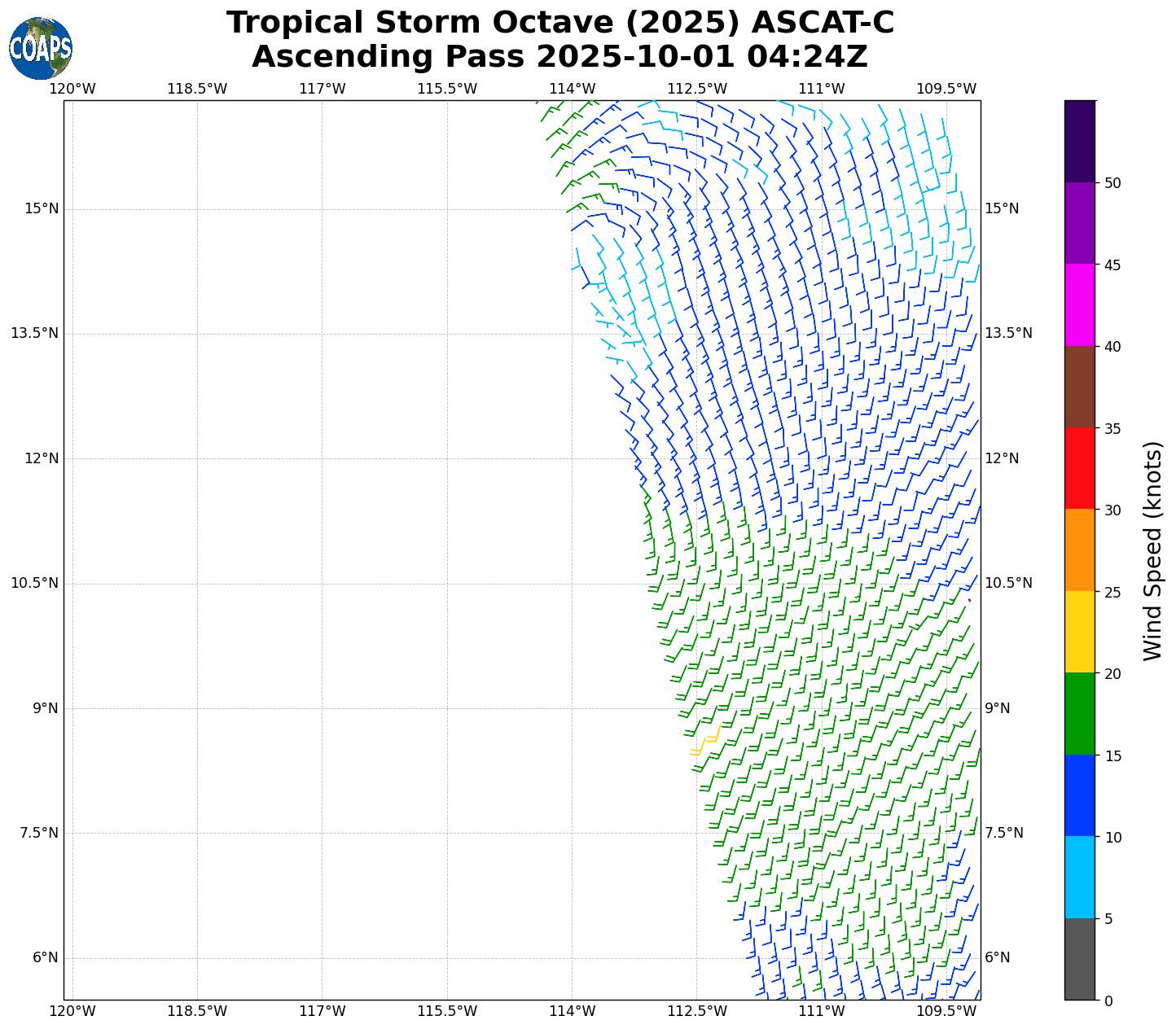Select the magenta 40–45 knots colorbar segment
Screen dimensions: 1176x1029
(x=1079, y=304)
